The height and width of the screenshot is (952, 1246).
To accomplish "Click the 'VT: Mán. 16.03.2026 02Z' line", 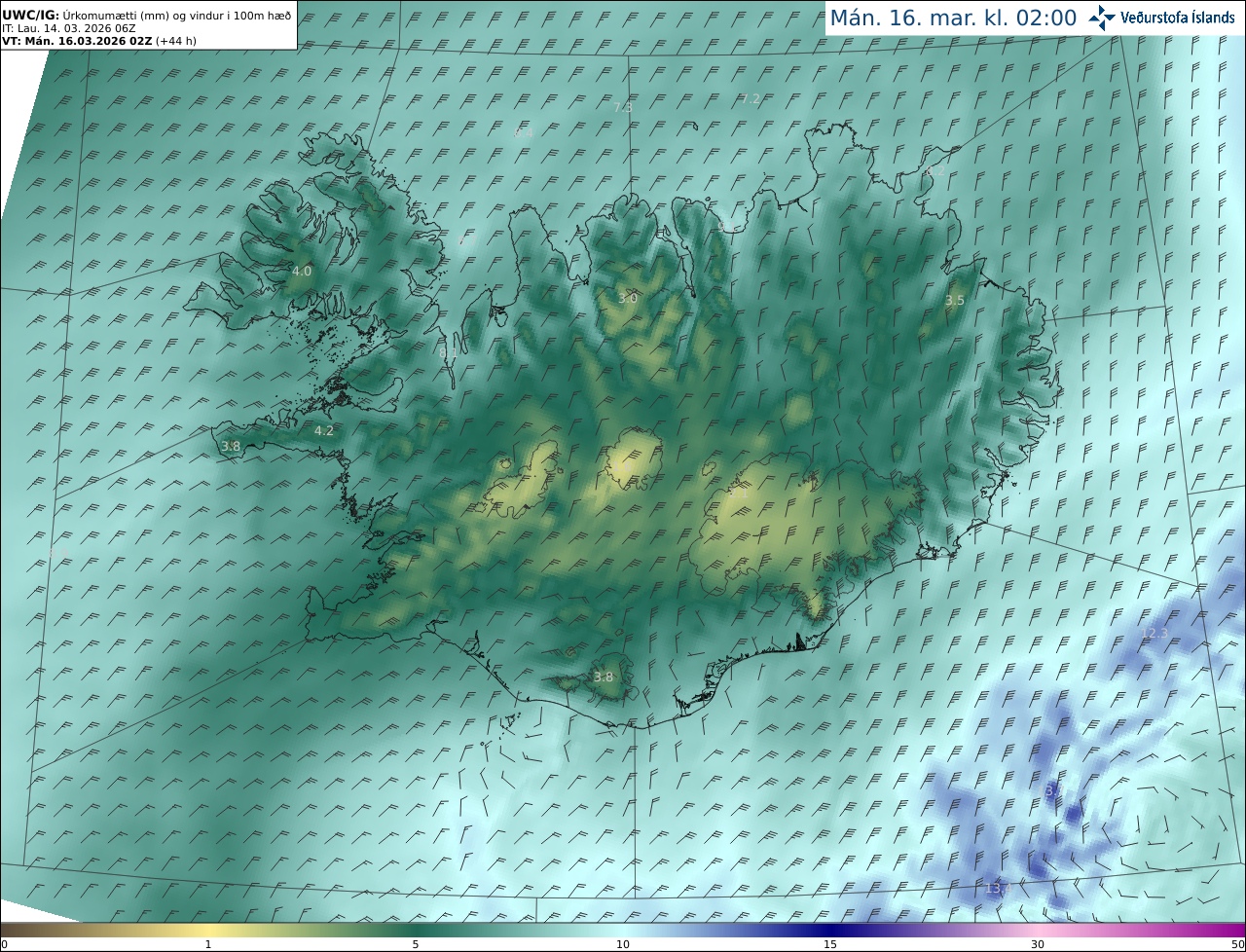I will tap(99, 41).
